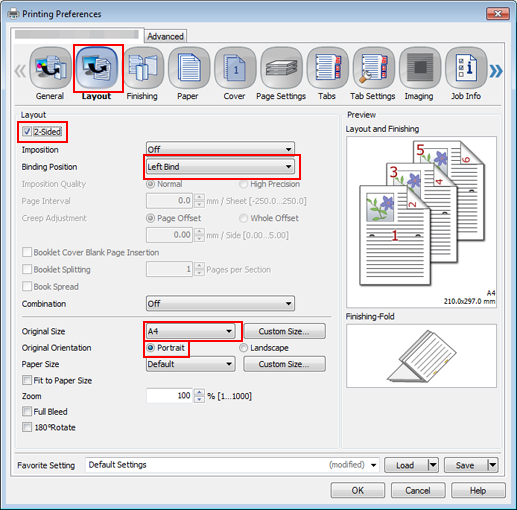Open the Page Settings icon
The width and height of the screenshot is (517, 510).
point(281,68)
